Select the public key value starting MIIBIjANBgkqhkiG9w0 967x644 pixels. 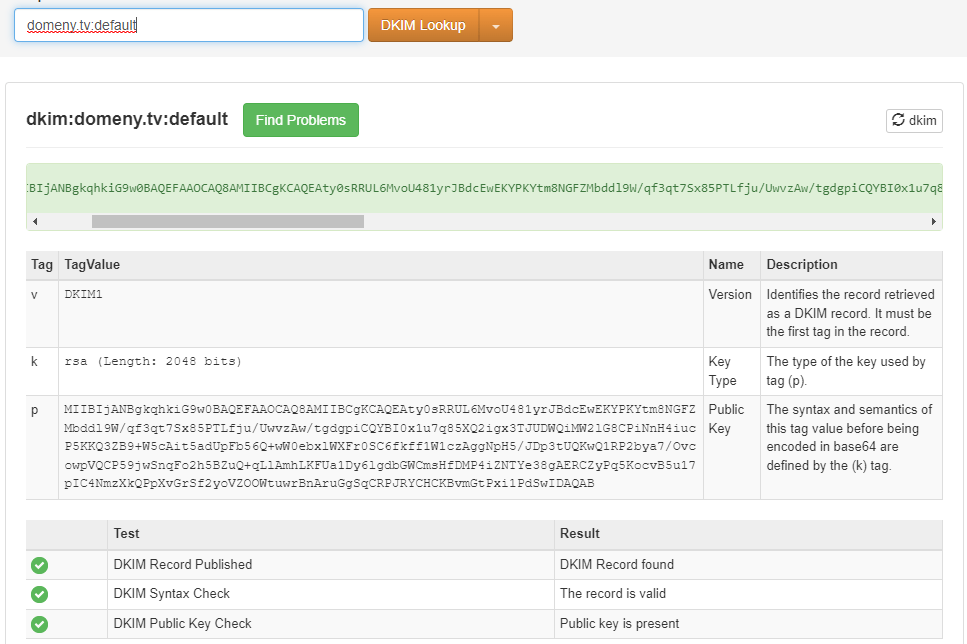[x=380, y=446]
